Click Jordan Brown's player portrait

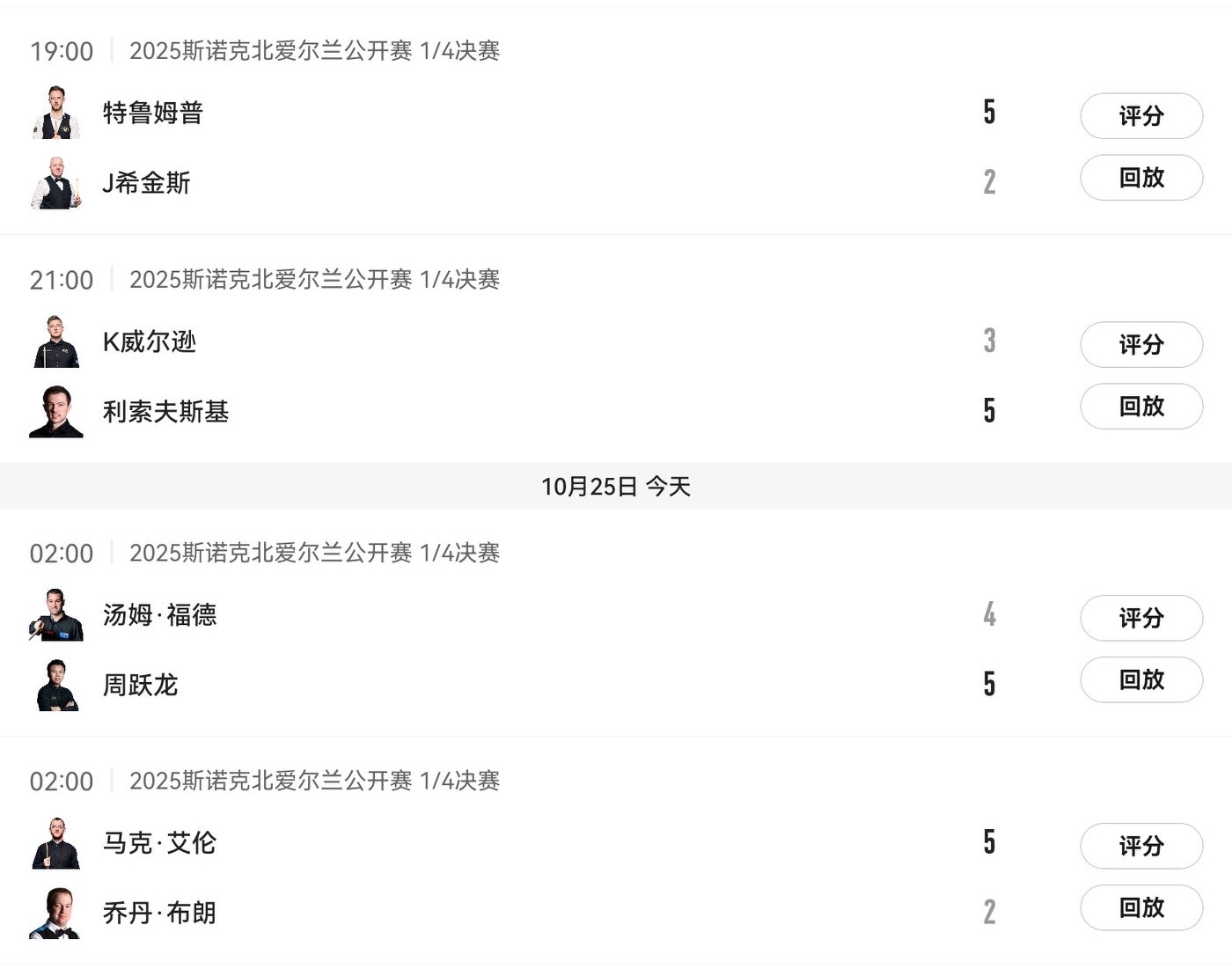pos(56,914)
